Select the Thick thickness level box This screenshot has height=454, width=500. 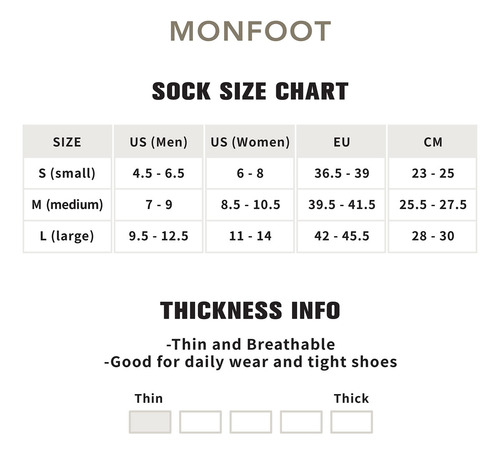click(x=351, y=422)
